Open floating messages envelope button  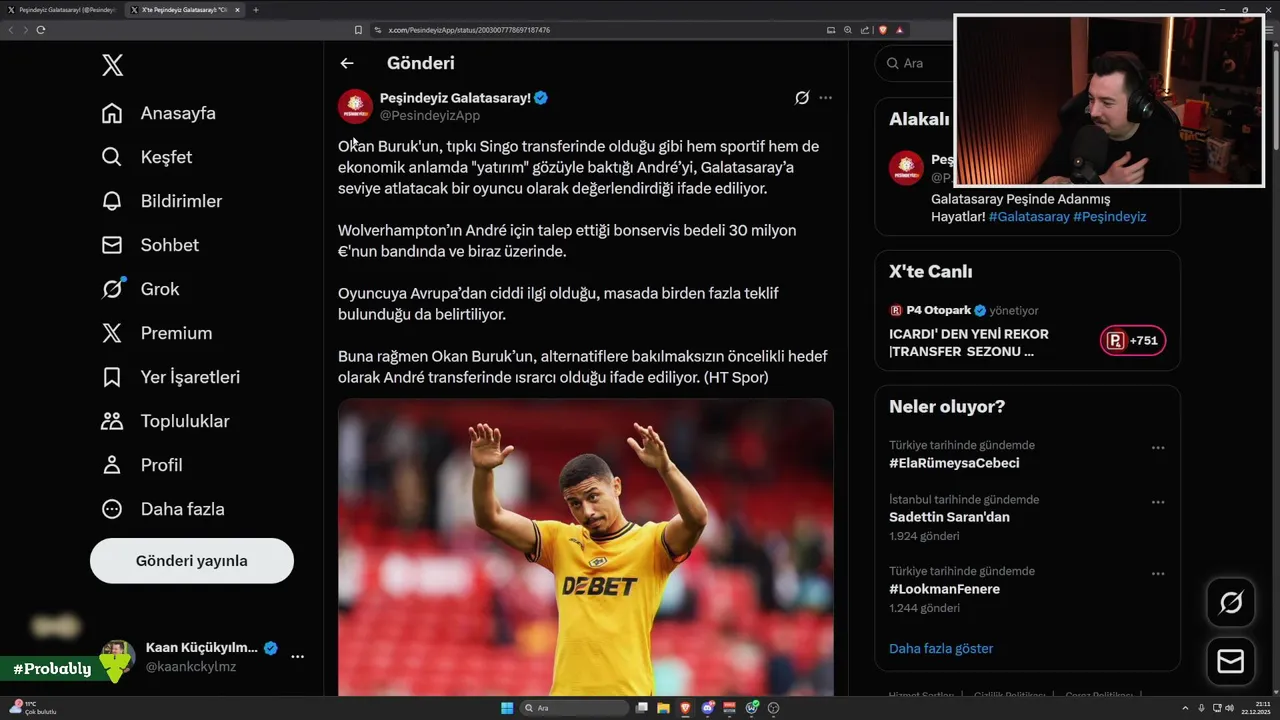[x=1231, y=662]
